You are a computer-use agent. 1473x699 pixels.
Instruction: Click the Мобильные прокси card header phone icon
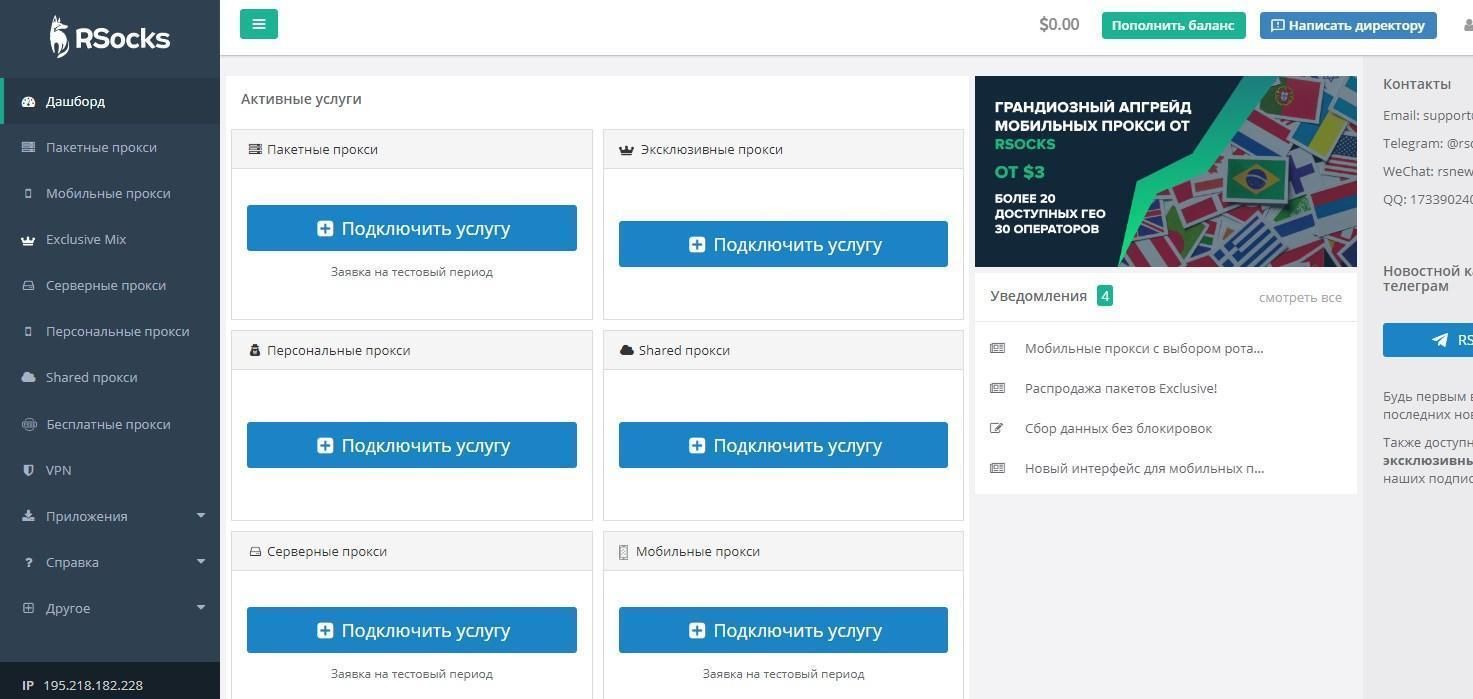tap(624, 552)
